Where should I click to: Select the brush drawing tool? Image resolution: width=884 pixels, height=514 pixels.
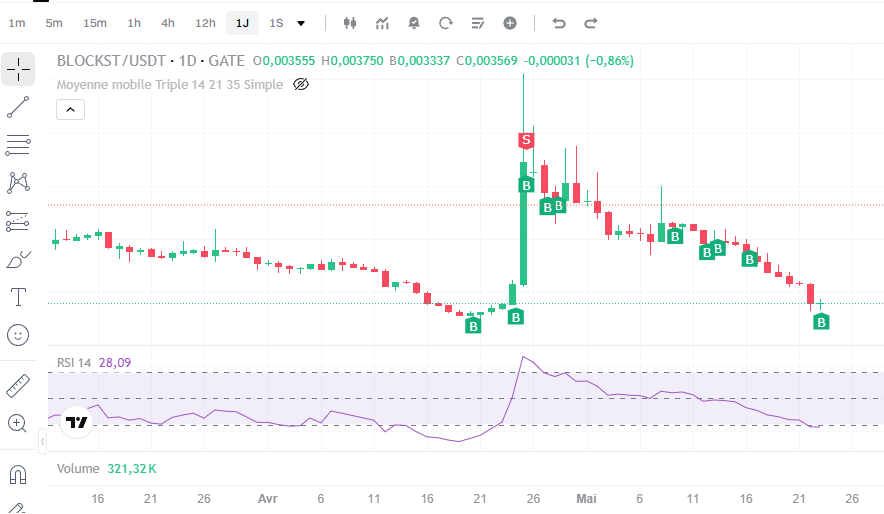pos(18,259)
